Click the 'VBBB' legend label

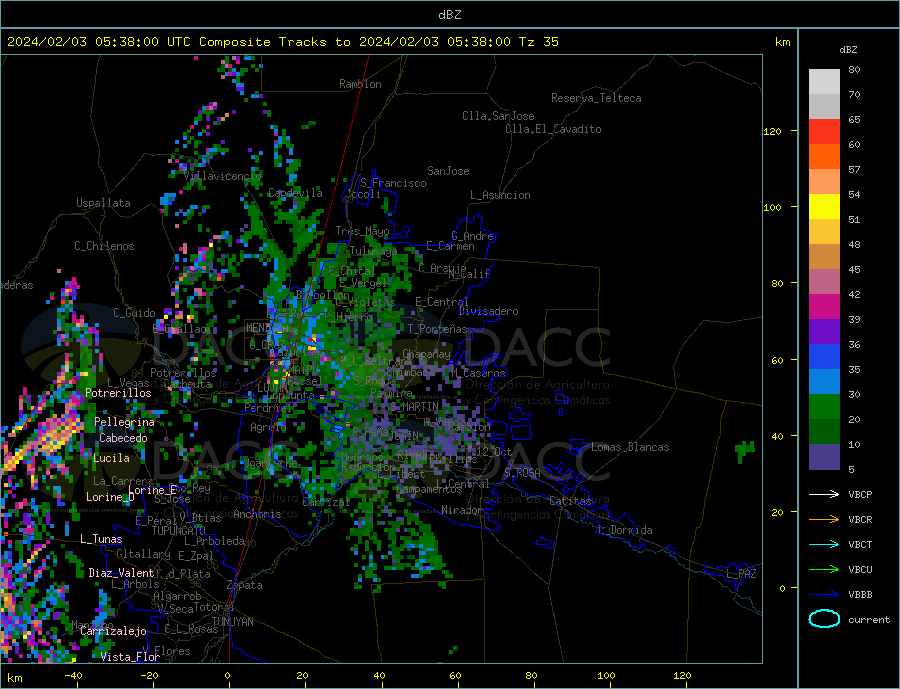(x=860, y=594)
